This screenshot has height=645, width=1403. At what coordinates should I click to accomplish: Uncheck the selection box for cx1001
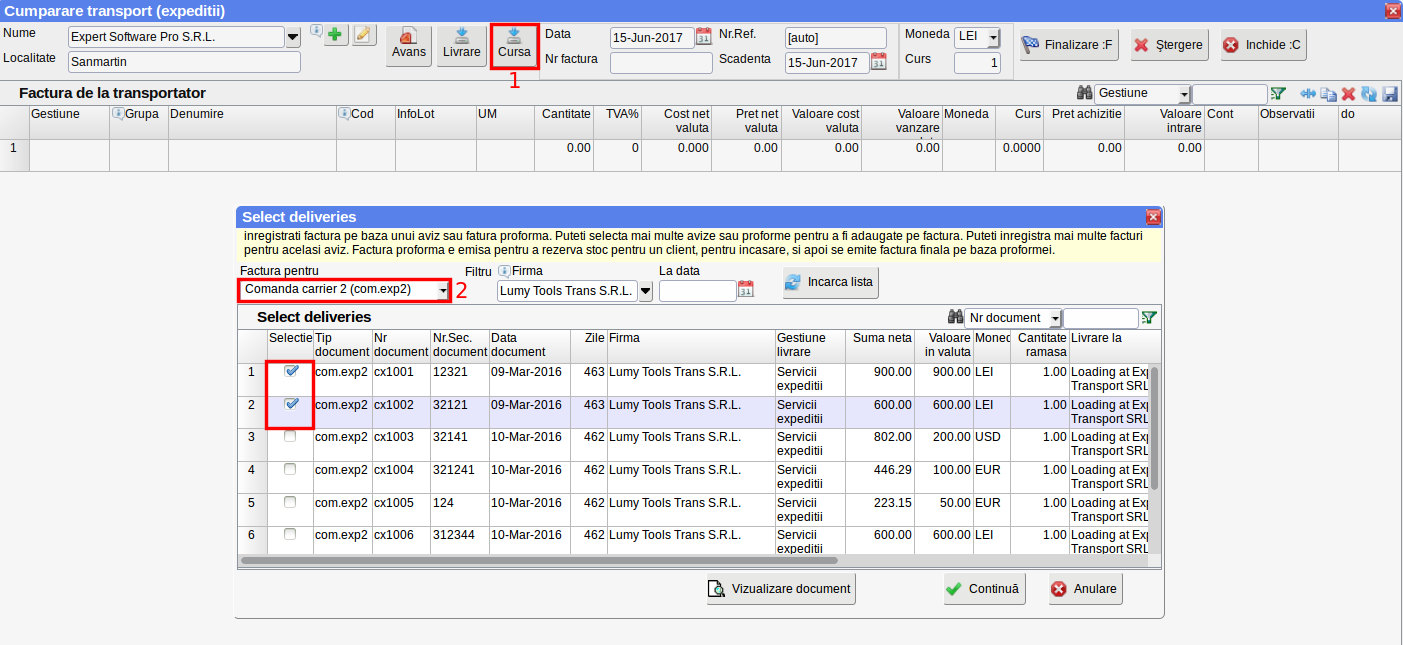[x=291, y=371]
